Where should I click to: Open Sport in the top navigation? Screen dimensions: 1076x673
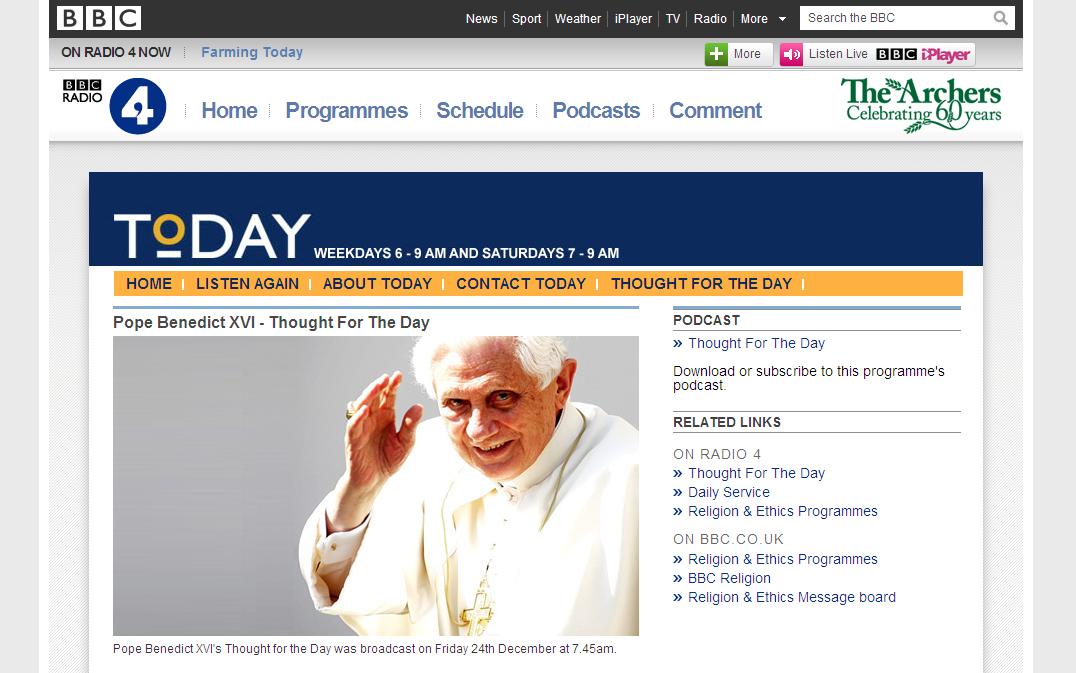click(526, 19)
